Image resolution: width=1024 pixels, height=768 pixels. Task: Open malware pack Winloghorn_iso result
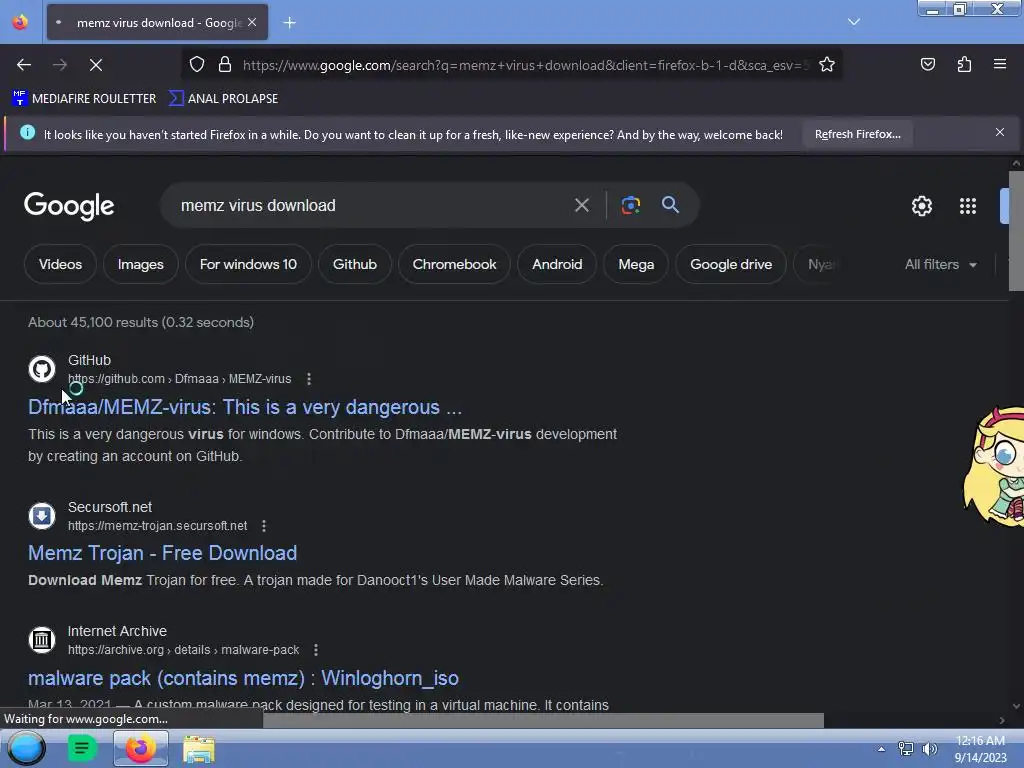[243, 678]
